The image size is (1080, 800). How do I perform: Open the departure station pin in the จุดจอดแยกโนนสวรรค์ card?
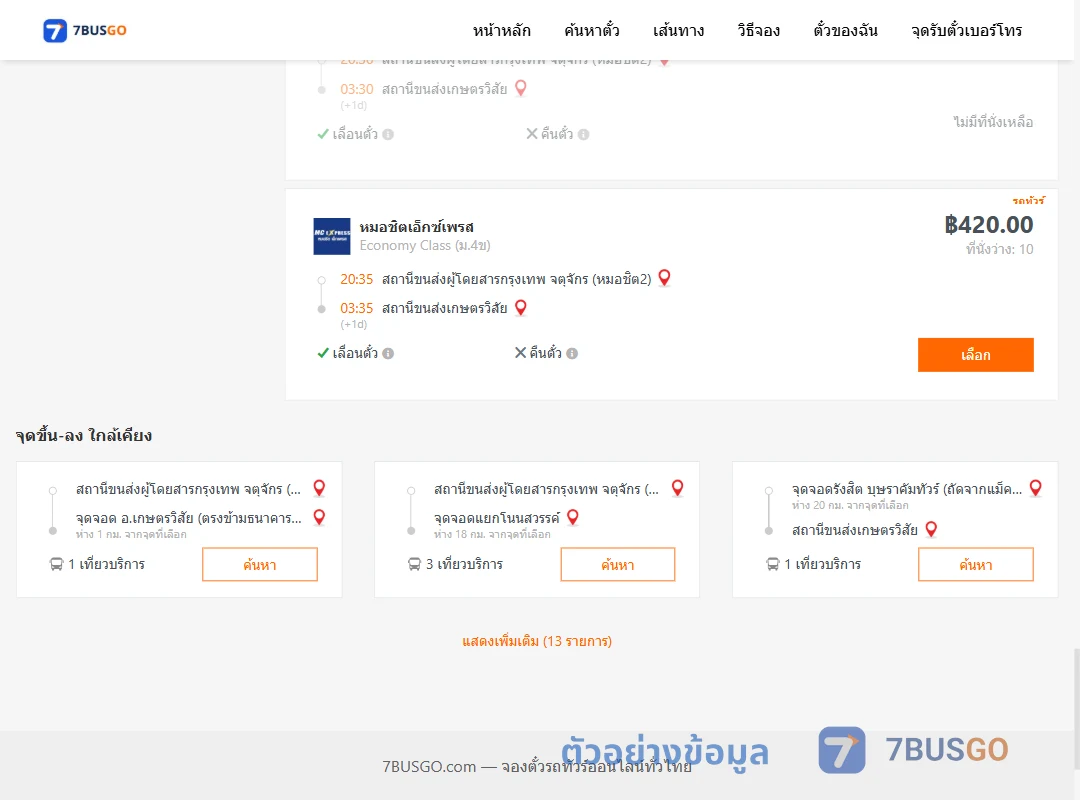point(677,488)
